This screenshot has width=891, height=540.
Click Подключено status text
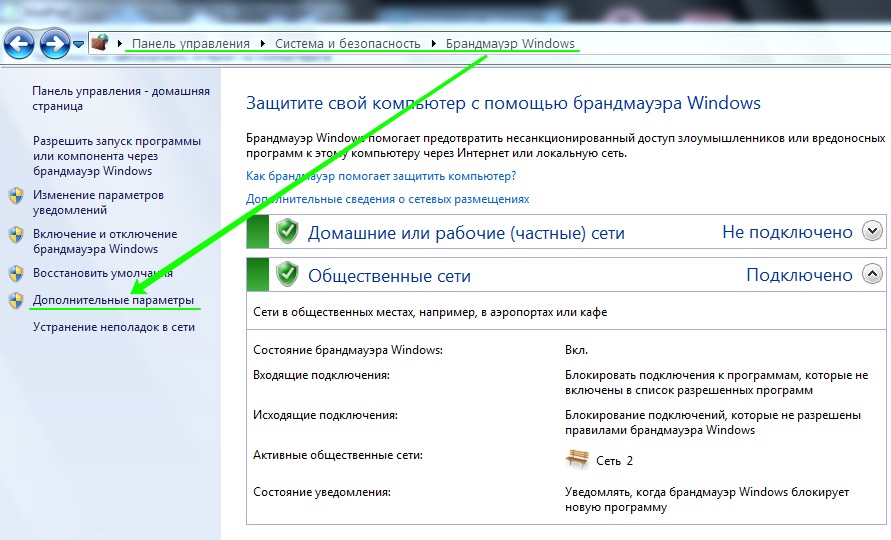[x=800, y=275]
